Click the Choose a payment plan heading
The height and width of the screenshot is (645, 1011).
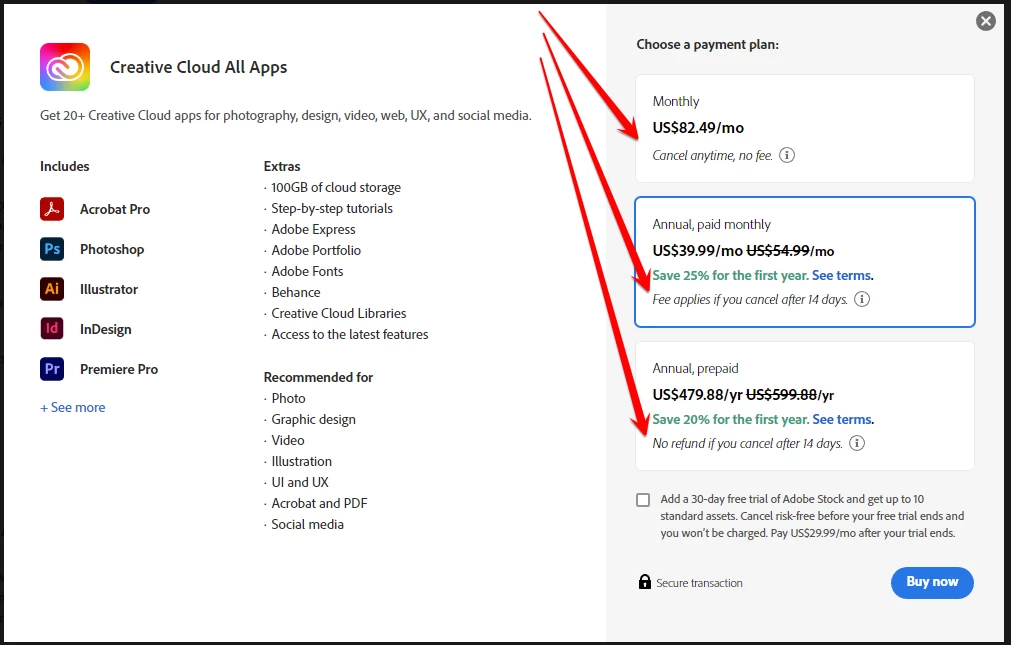coord(707,45)
